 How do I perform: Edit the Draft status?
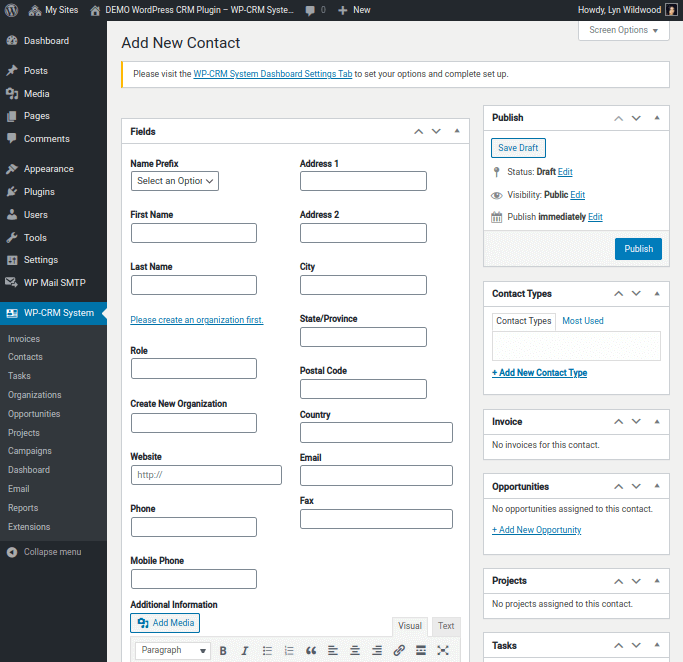(565, 172)
